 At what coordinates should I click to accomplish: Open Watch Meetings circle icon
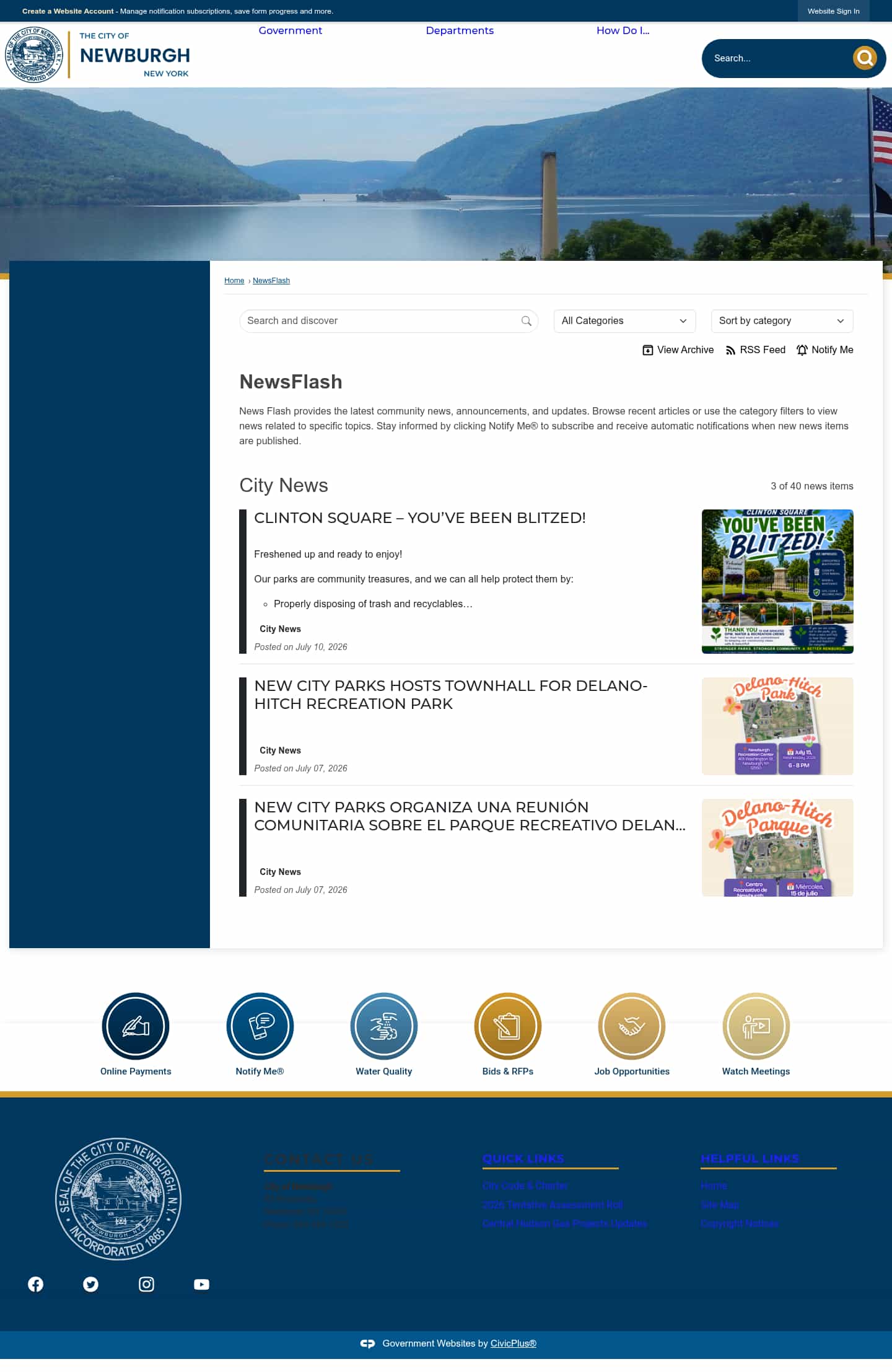click(756, 1026)
